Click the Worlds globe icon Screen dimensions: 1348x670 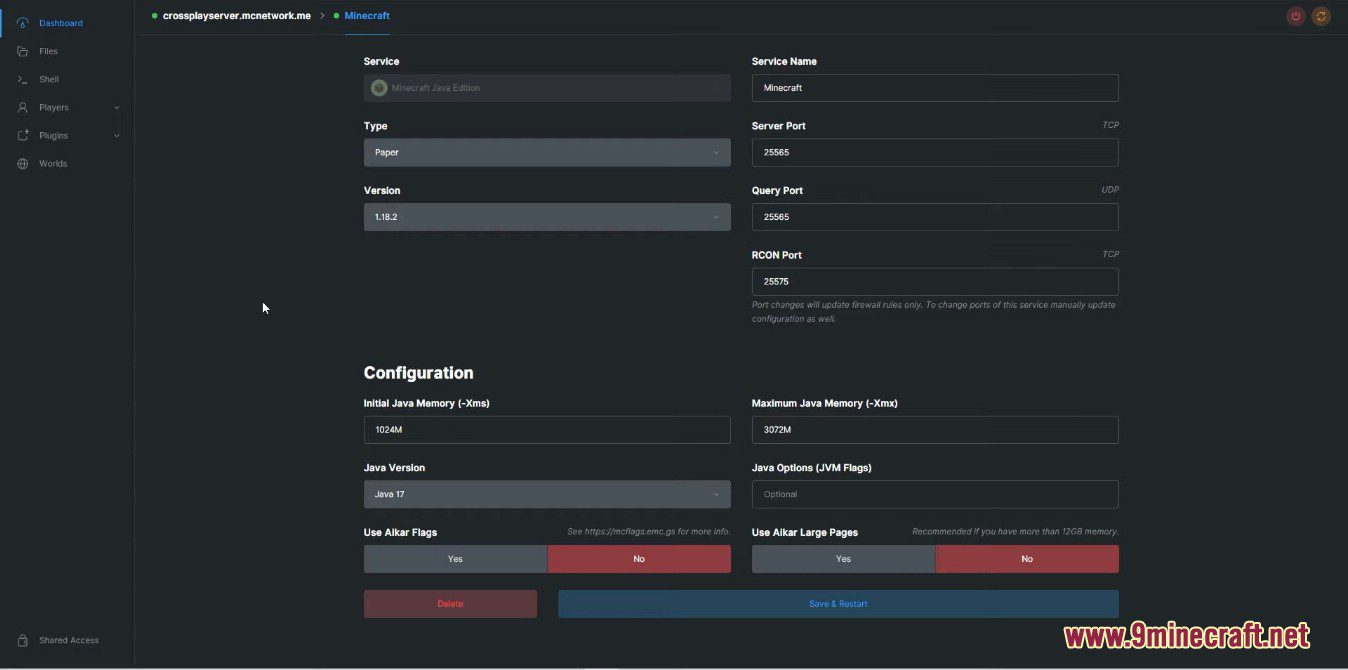coord(23,163)
